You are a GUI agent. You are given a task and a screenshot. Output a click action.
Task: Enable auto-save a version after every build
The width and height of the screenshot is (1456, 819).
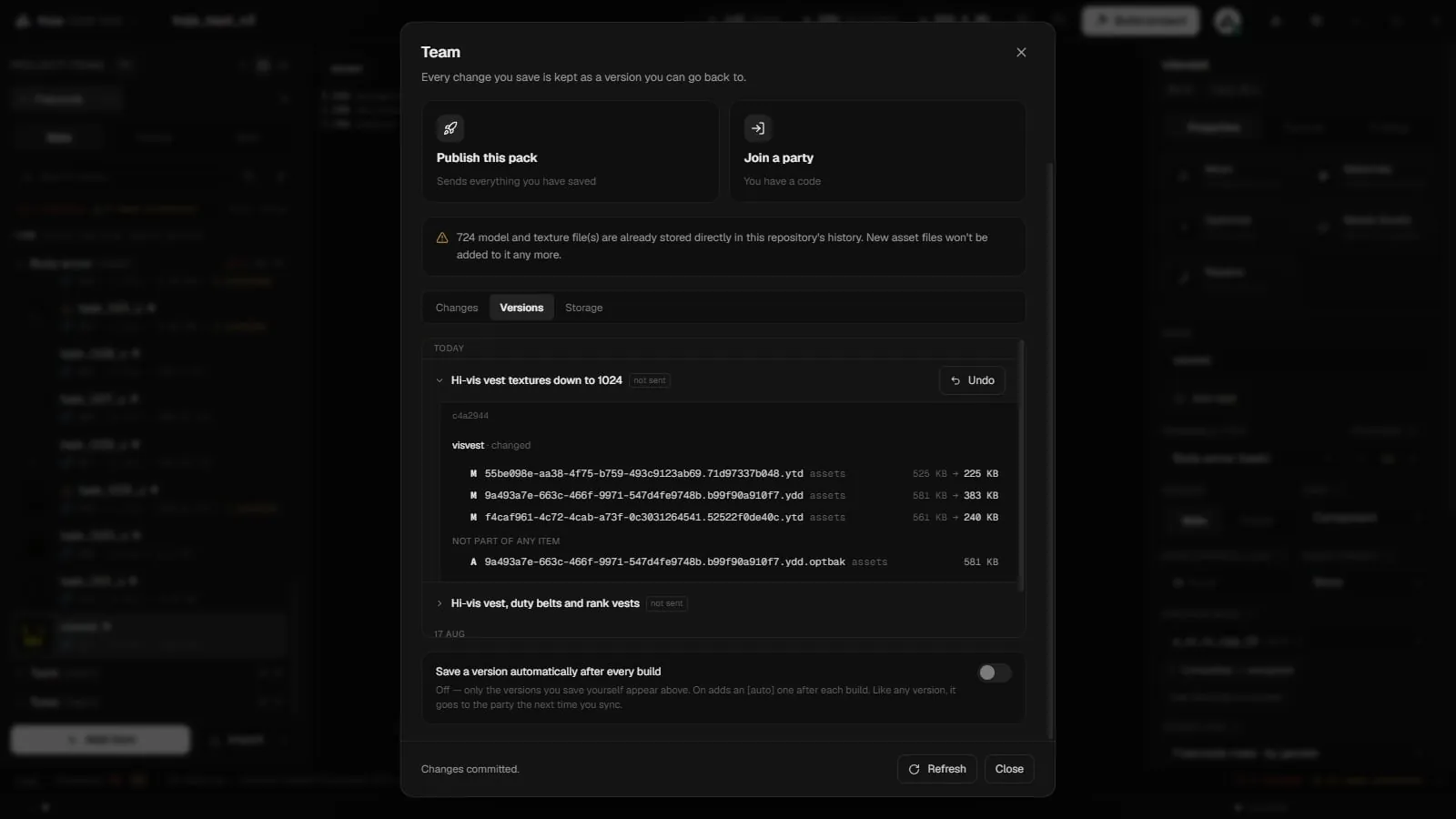click(994, 672)
